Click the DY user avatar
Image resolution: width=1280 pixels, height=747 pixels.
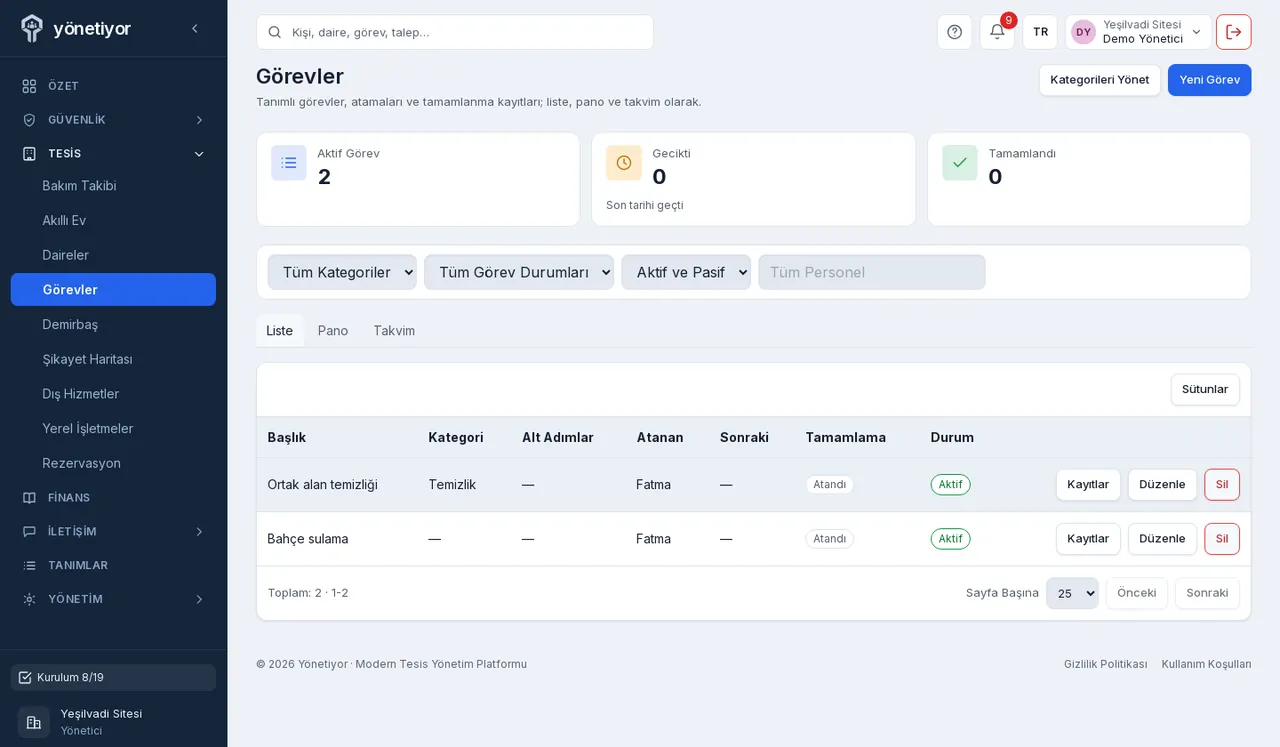click(1083, 32)
